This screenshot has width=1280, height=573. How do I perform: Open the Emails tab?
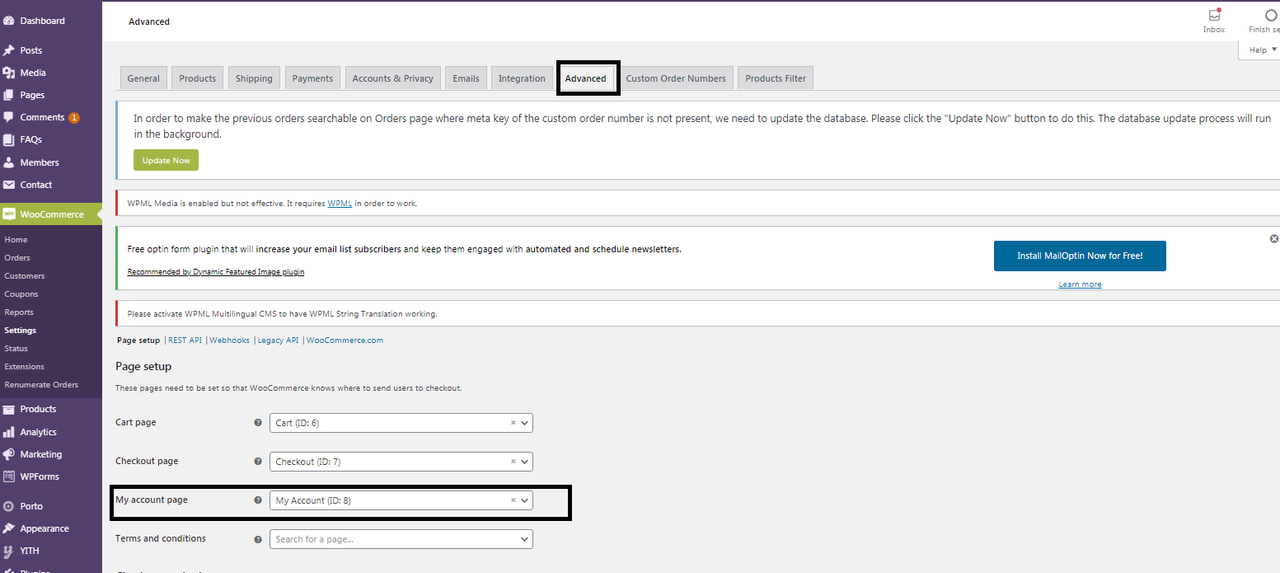pyautogui.click(x=466, y=78)
